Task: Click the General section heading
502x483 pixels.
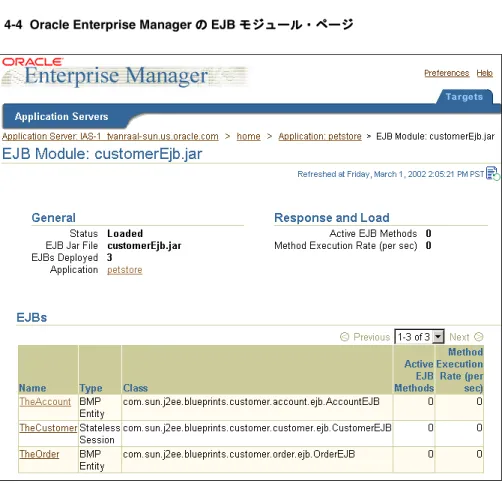Action: (x=54, y=218)
